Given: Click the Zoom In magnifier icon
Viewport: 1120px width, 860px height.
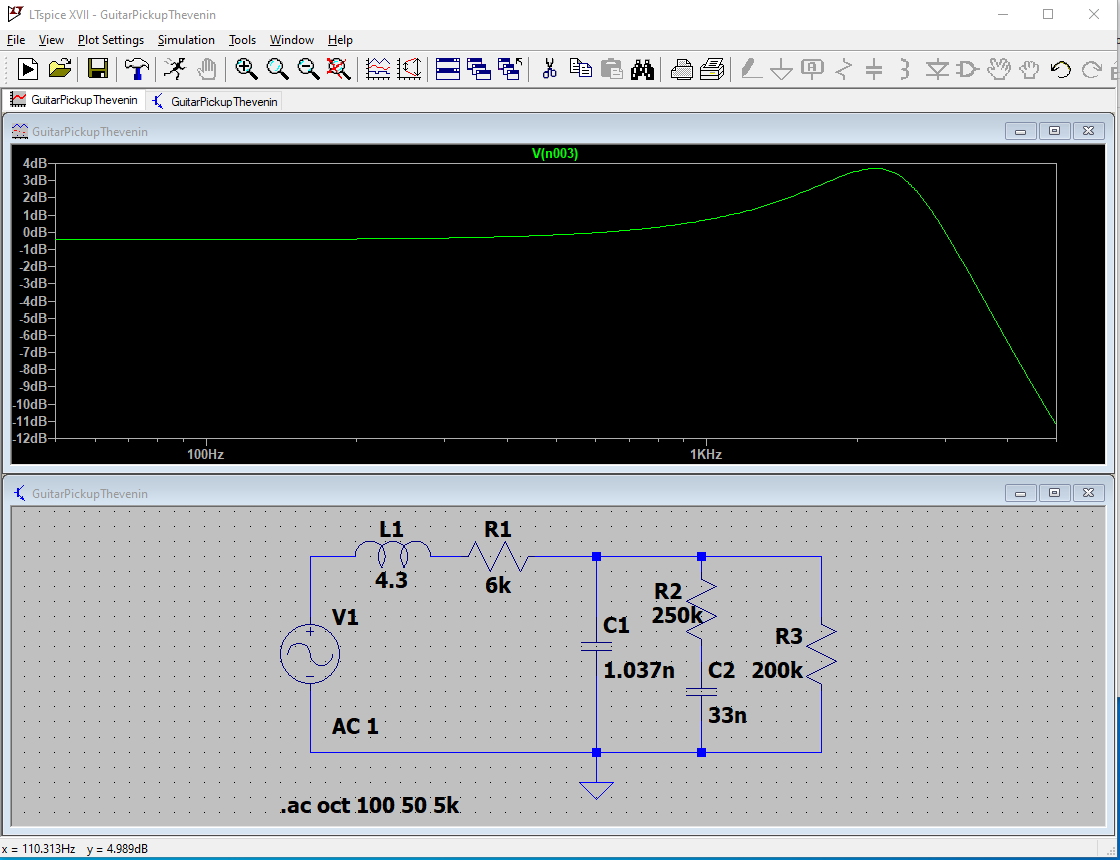Looking at the screenshot, I should [246, 69].
